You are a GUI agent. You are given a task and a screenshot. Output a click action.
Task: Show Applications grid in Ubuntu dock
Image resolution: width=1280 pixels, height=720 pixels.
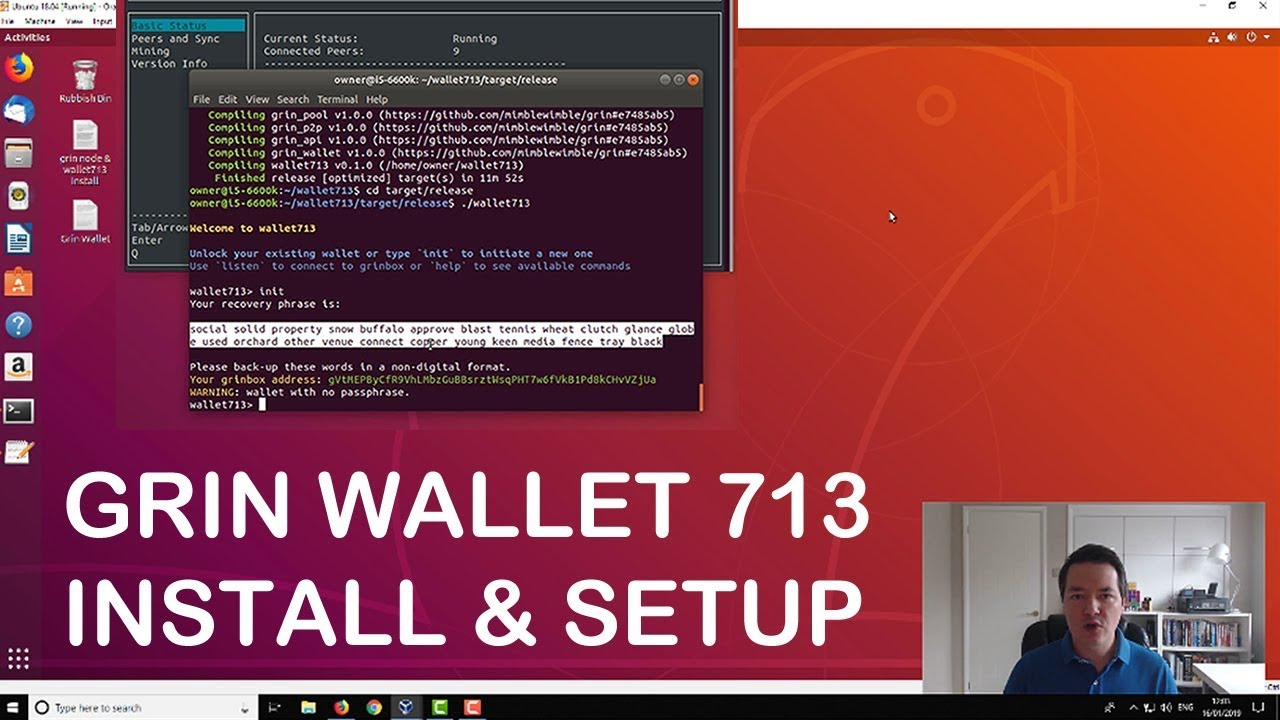18,658
